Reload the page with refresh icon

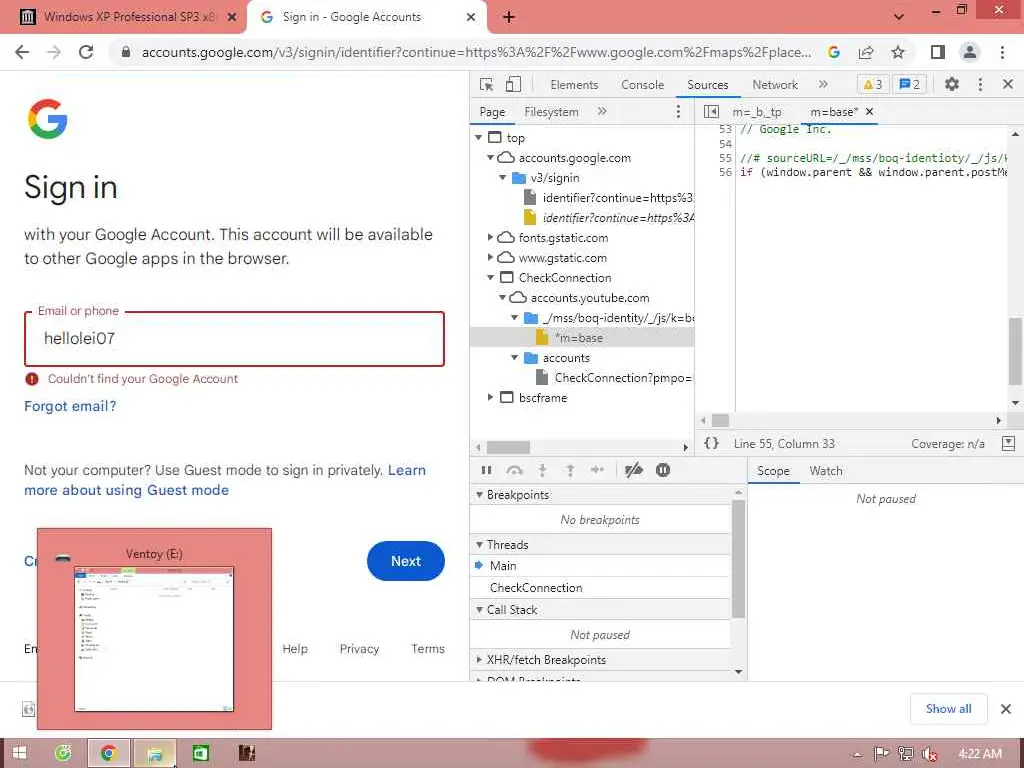point(86,52)
